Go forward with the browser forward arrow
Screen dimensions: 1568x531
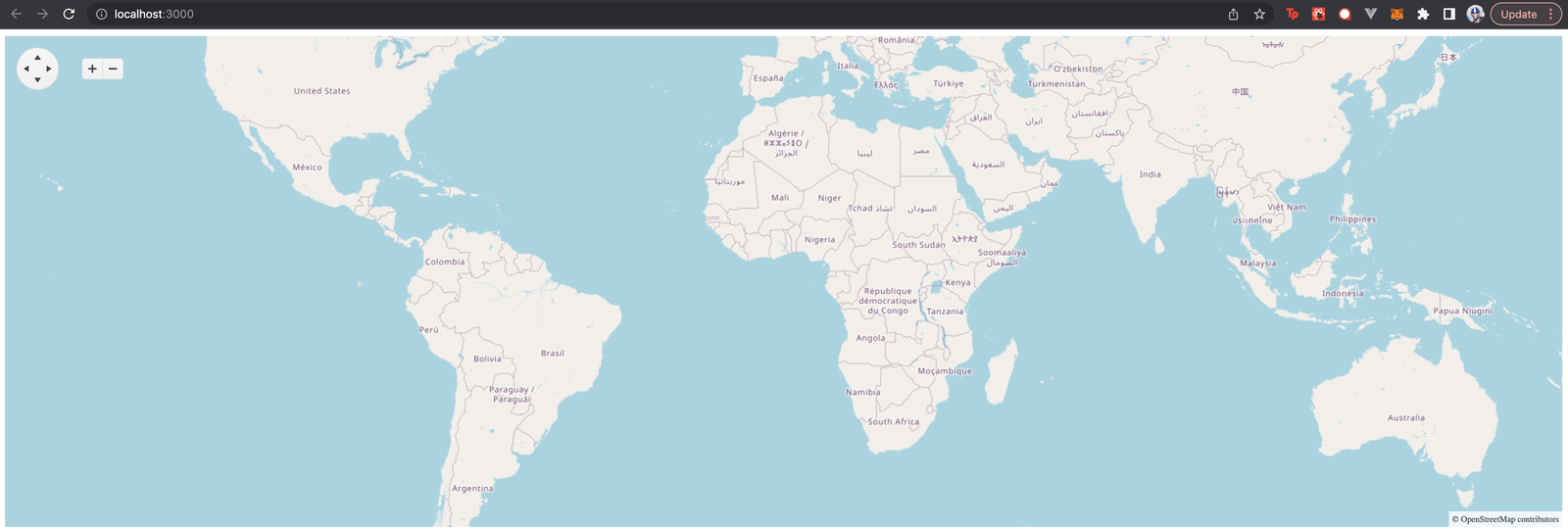(x=42, y=14)
